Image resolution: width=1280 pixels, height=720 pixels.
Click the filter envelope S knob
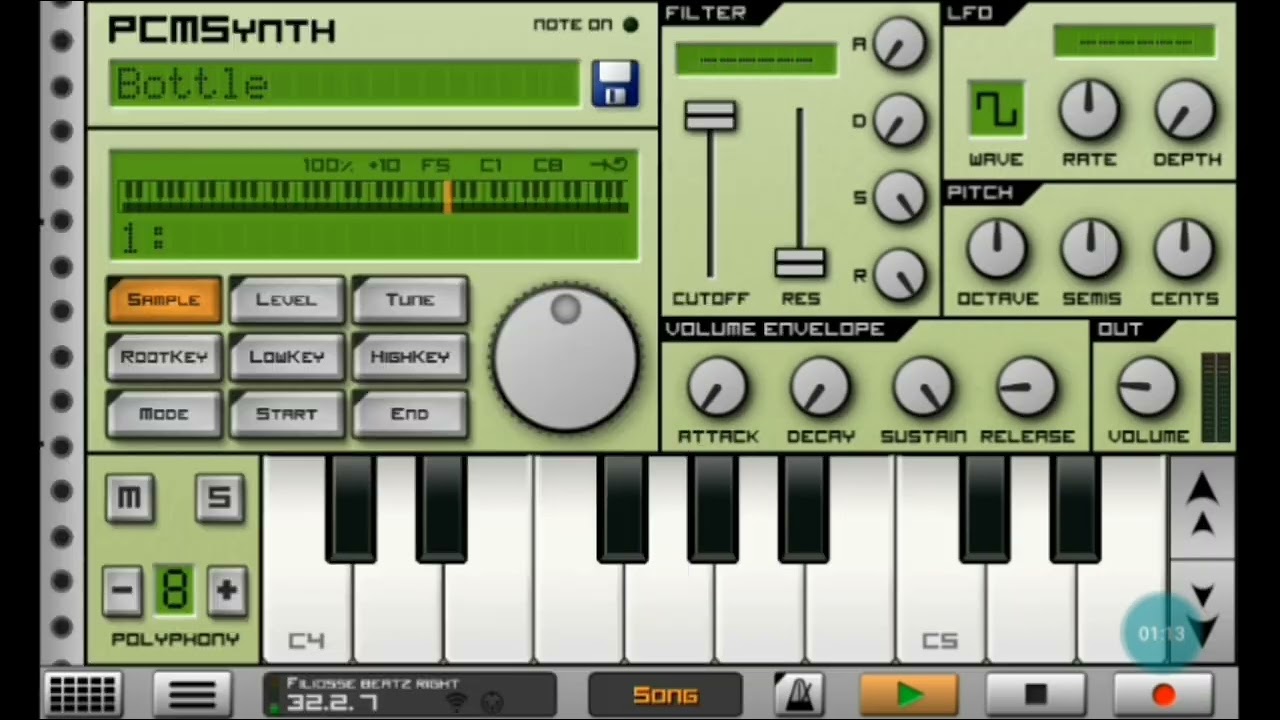(x=899, y=197)
